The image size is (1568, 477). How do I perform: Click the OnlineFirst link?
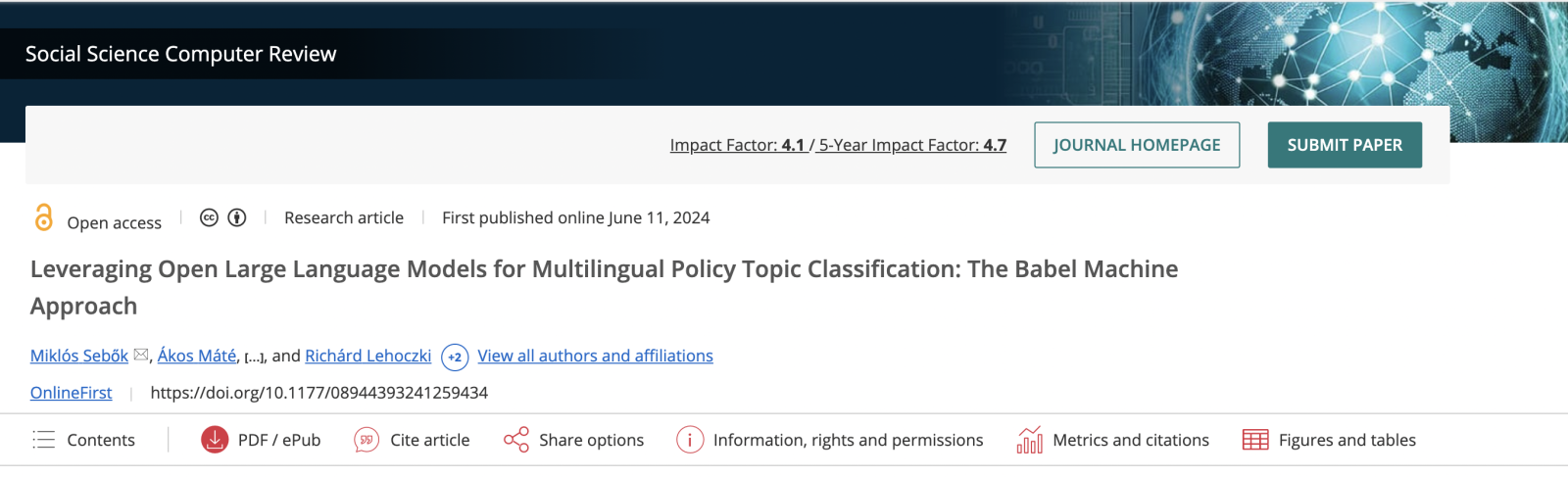coord(72,393)
